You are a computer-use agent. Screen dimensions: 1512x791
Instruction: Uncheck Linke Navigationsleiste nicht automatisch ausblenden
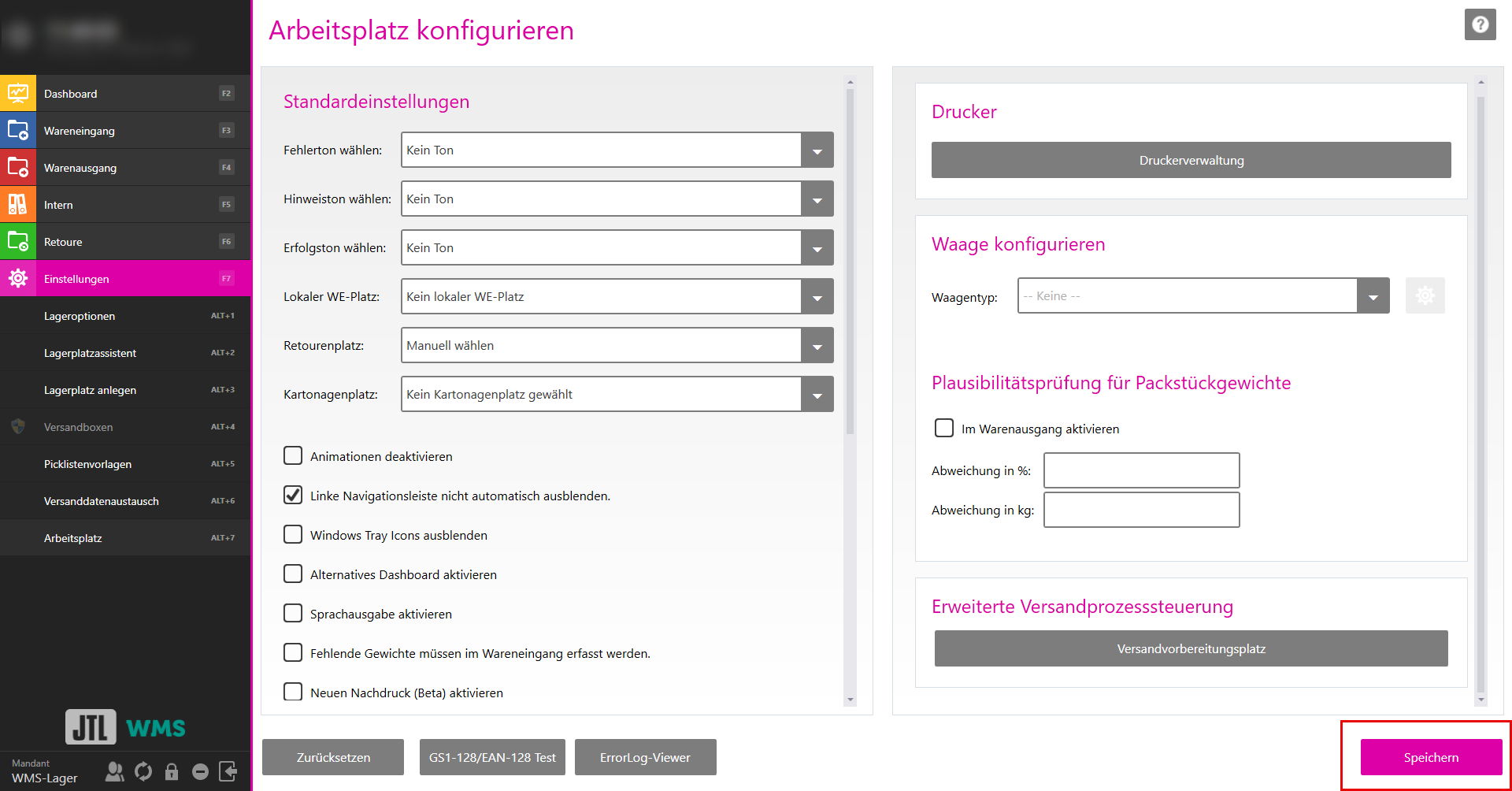pos(293,496)
